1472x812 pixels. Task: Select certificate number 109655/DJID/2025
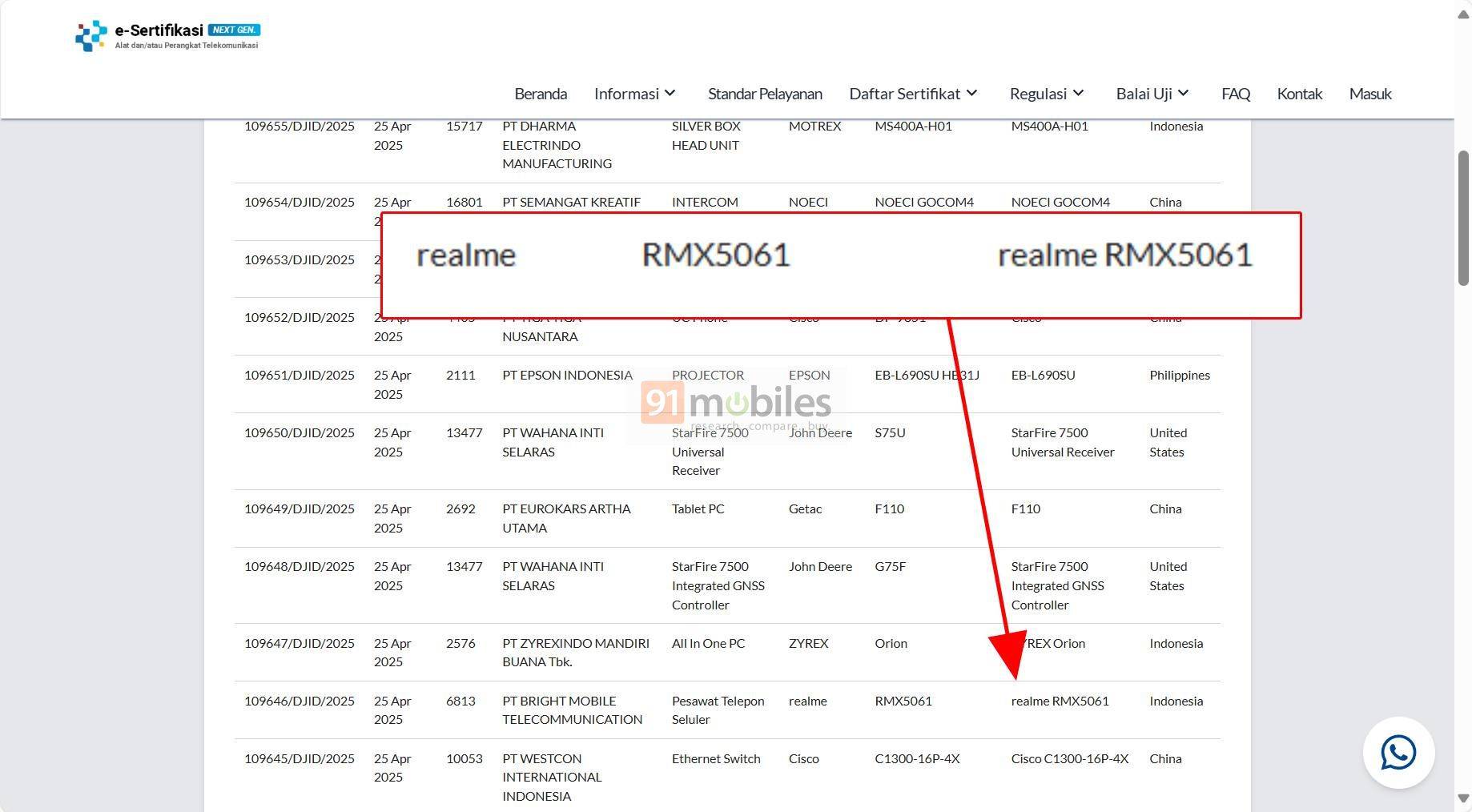[x=300, y=126]
